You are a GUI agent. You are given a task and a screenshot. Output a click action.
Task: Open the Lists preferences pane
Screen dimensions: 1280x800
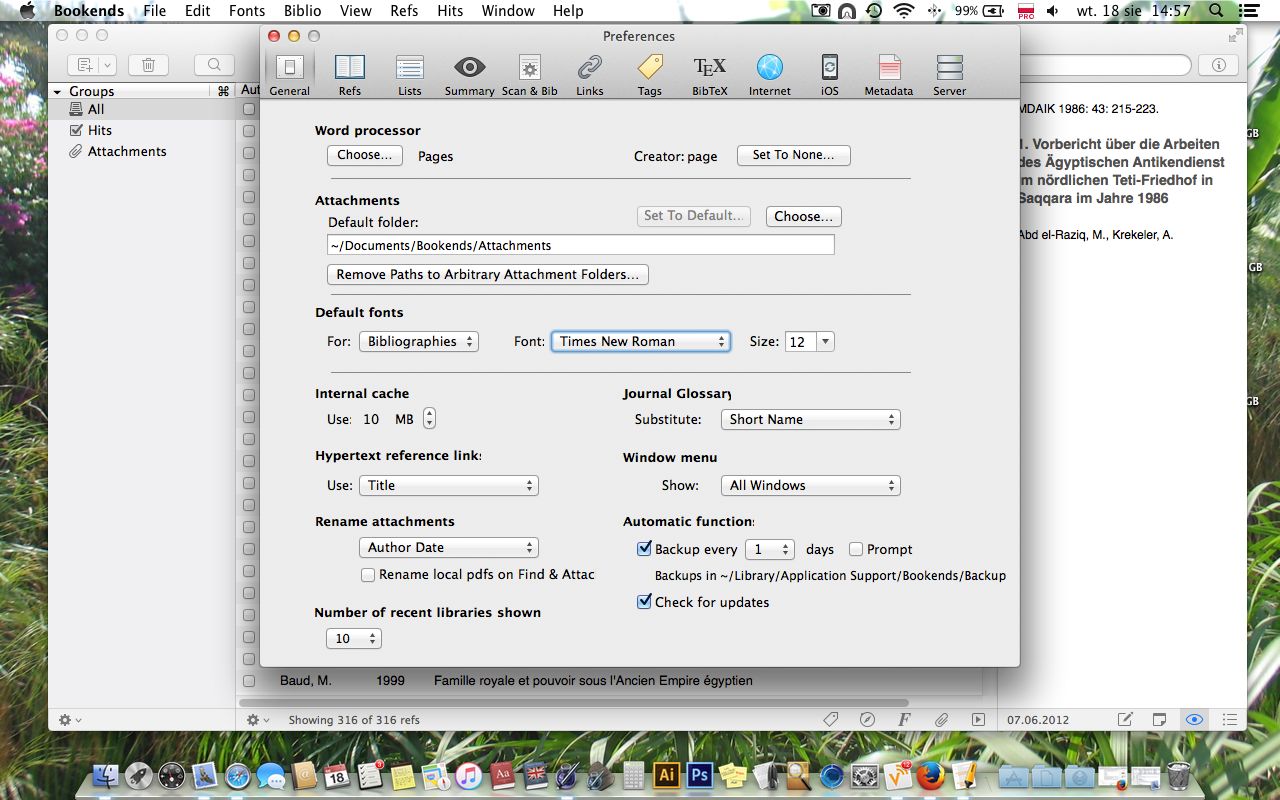[x=410, y=75]
